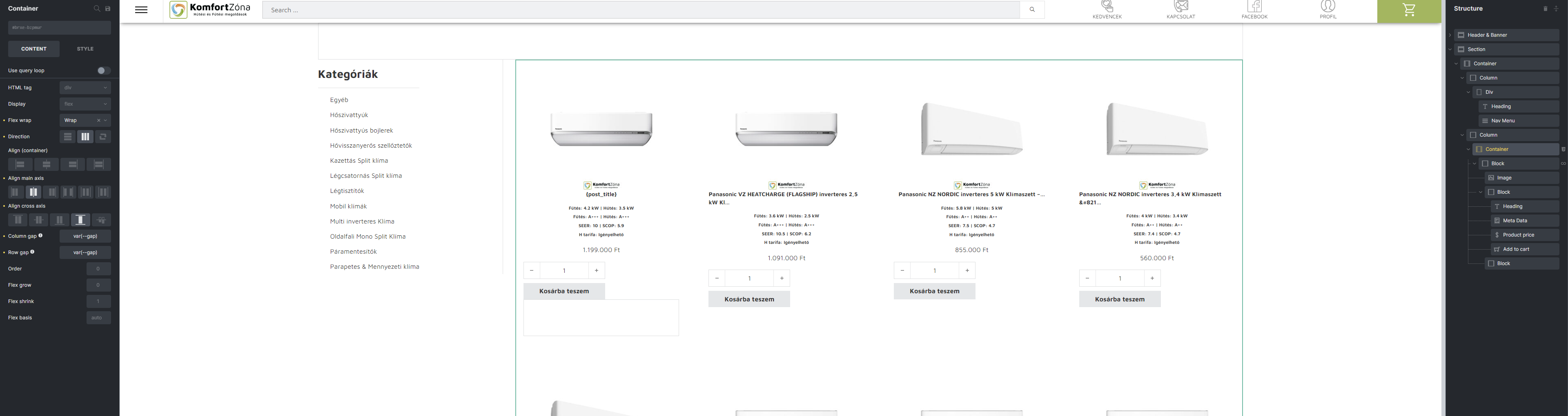Screen dimensions: 1568x416
Task: Click the reverse direction icon
Action: coord(103,137)
